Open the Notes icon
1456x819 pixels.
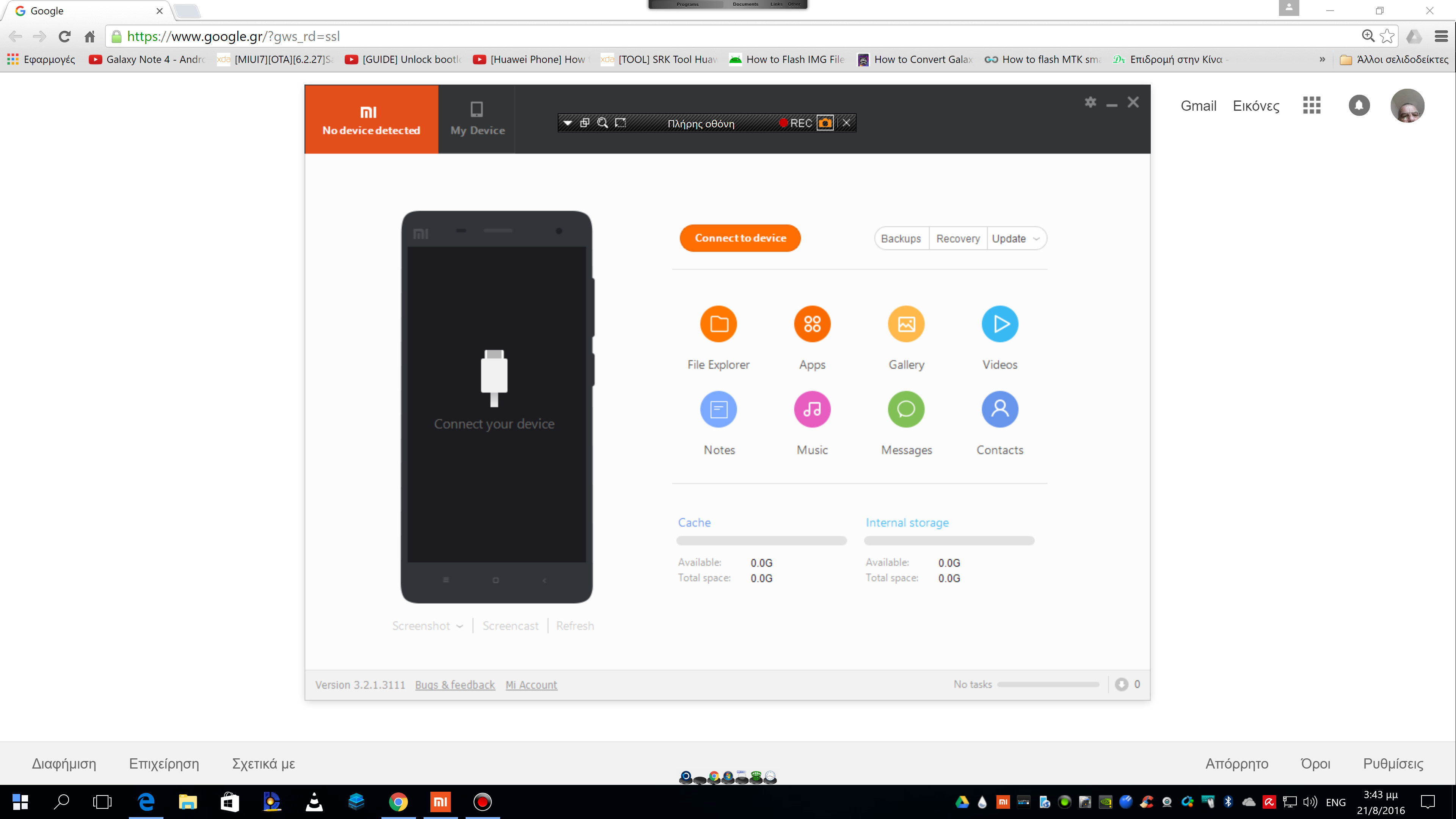[x=719, y=409]
